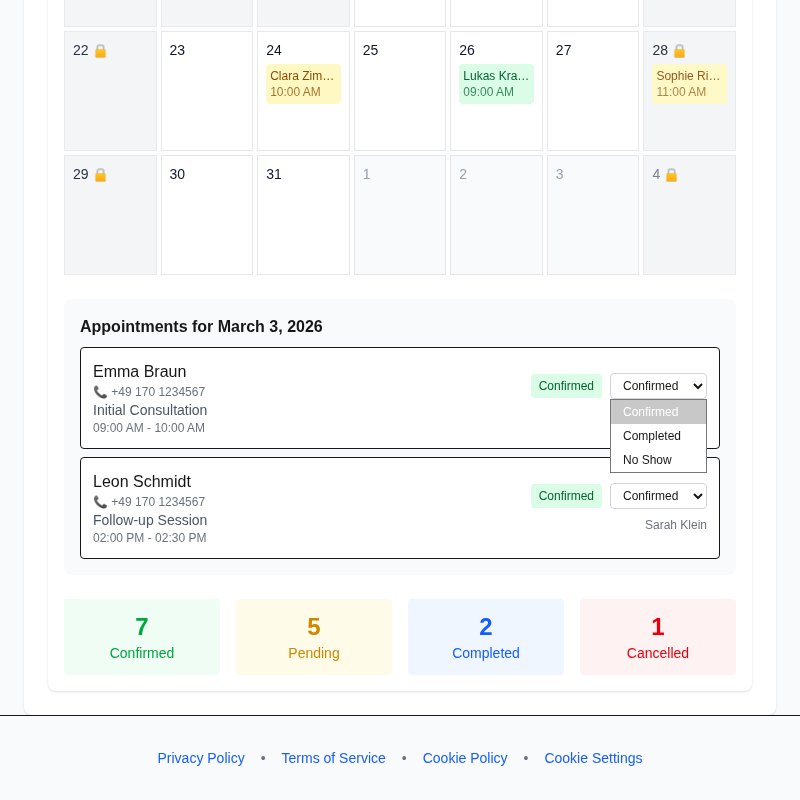Click the lock icon on day 28

679,51
